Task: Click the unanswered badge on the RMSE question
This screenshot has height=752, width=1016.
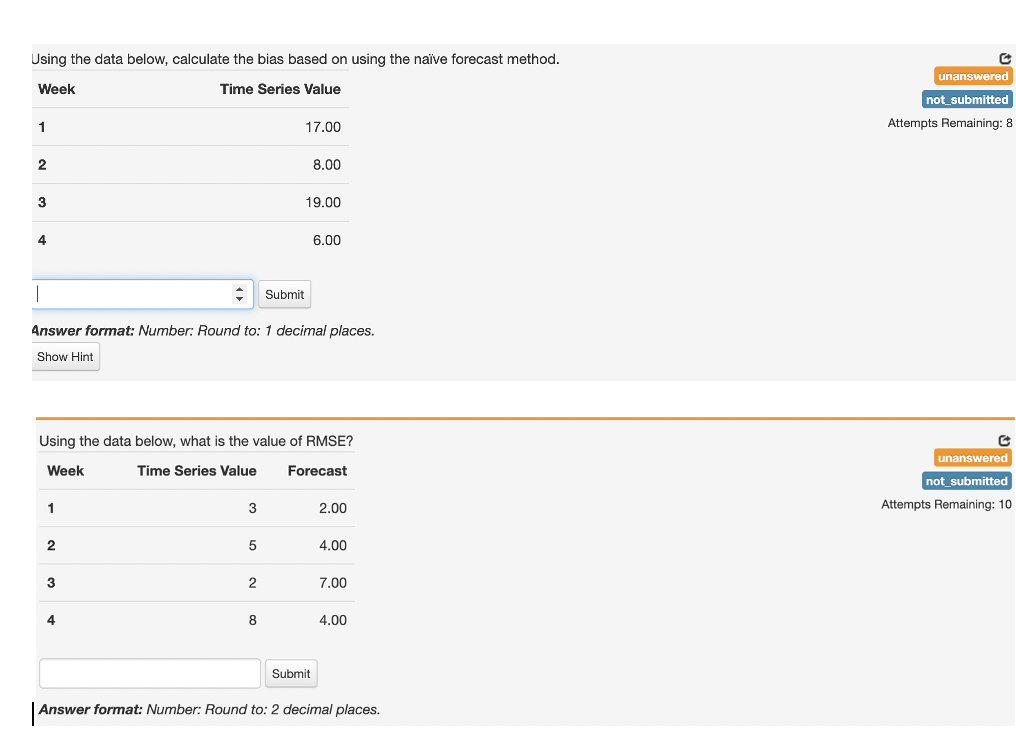Action: (972, 457)
